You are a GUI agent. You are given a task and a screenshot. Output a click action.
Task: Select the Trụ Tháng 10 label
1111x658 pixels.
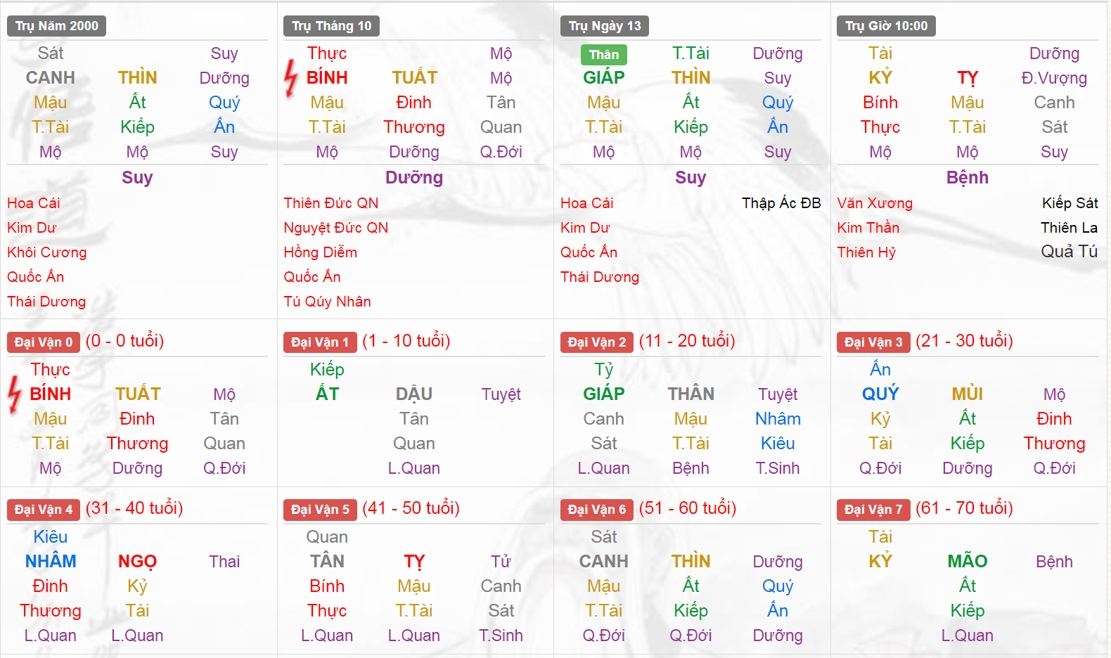[332, 26]
